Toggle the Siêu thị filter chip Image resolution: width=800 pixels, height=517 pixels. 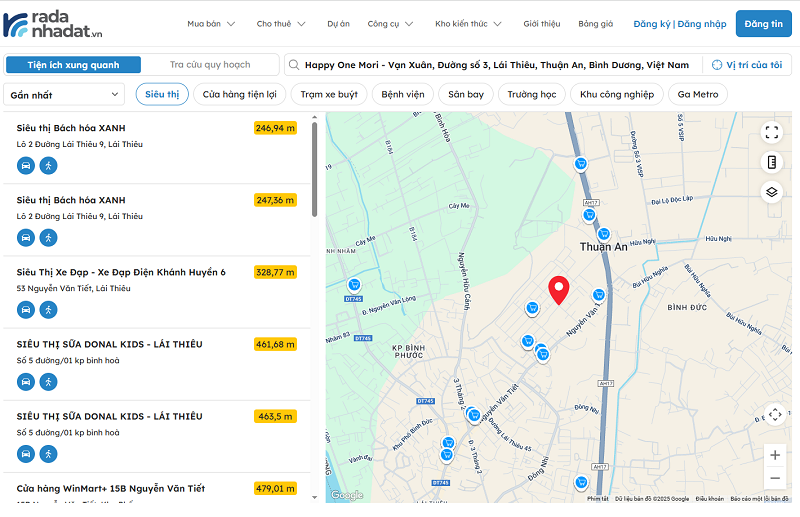coord(161,95)
